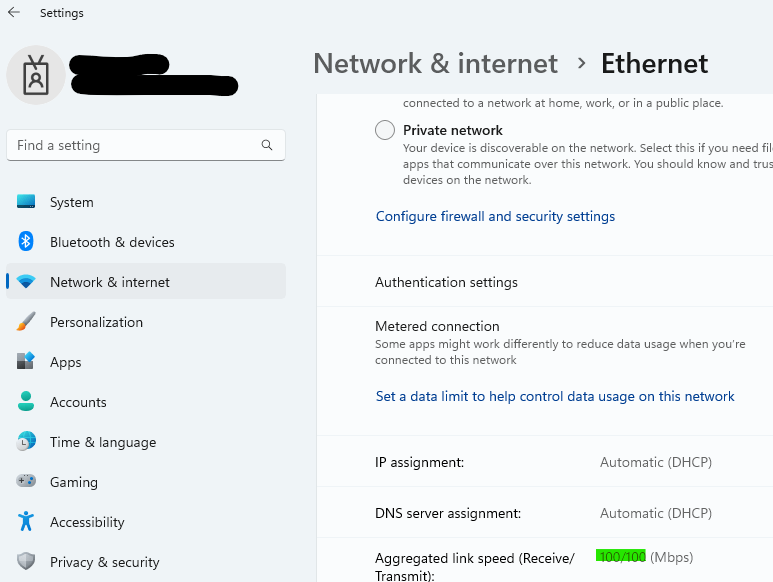Open Time & language settings

(x=102, y=442)
